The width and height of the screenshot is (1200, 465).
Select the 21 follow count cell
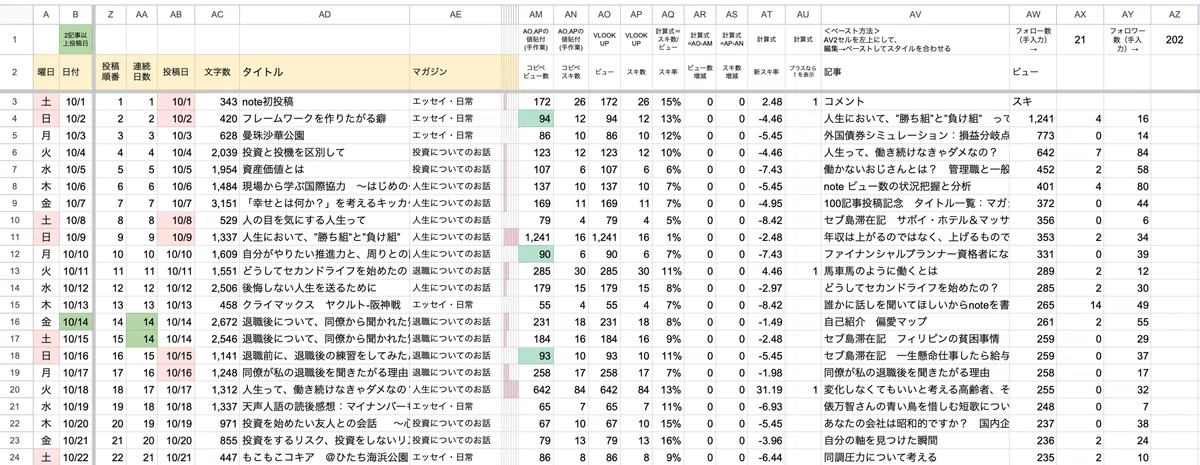click(x=1080, y=40)
